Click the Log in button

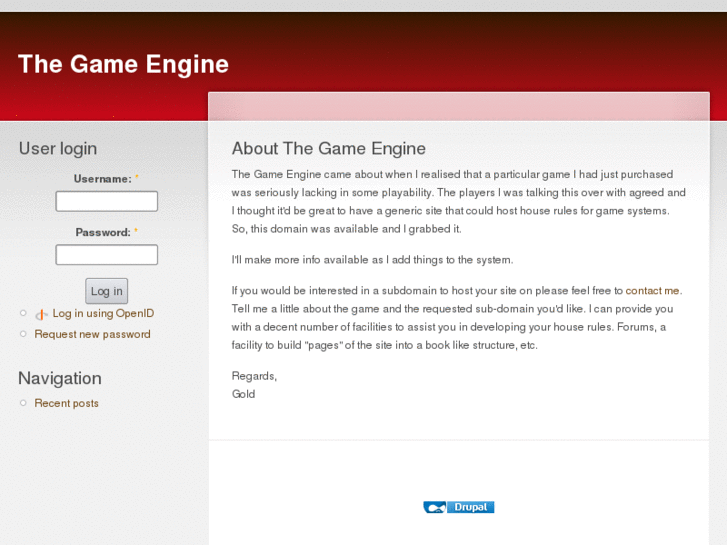pos(107,291)
